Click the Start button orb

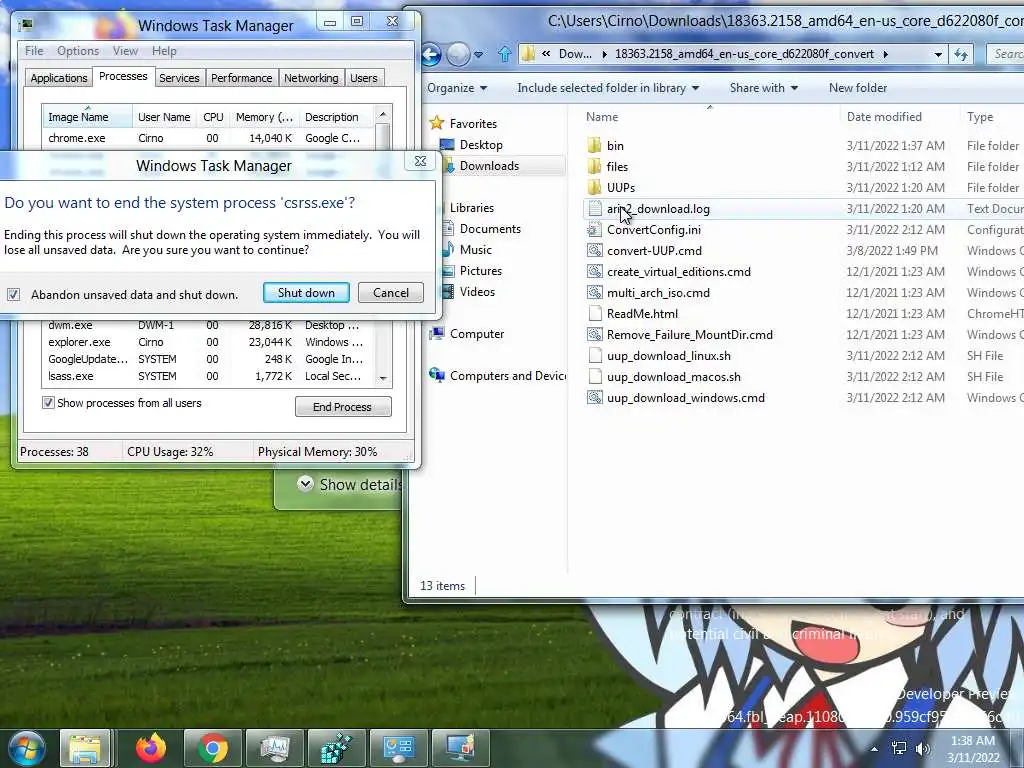coord(27,748)
